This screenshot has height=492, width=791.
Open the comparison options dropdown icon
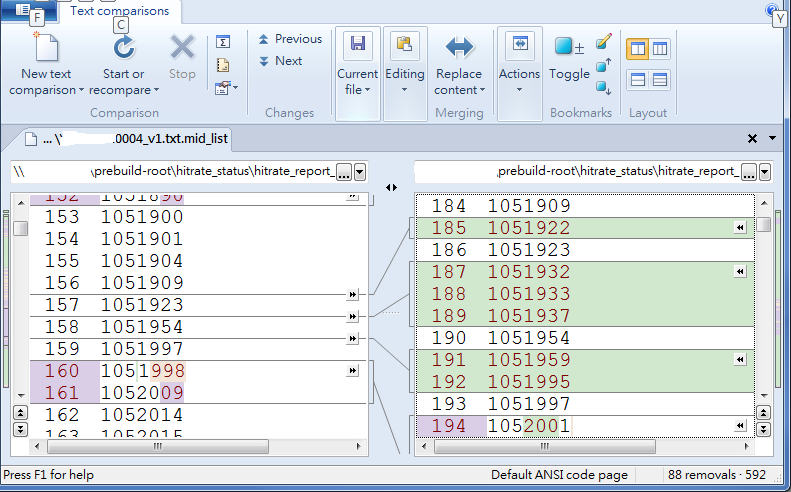[x=225, y=88]
